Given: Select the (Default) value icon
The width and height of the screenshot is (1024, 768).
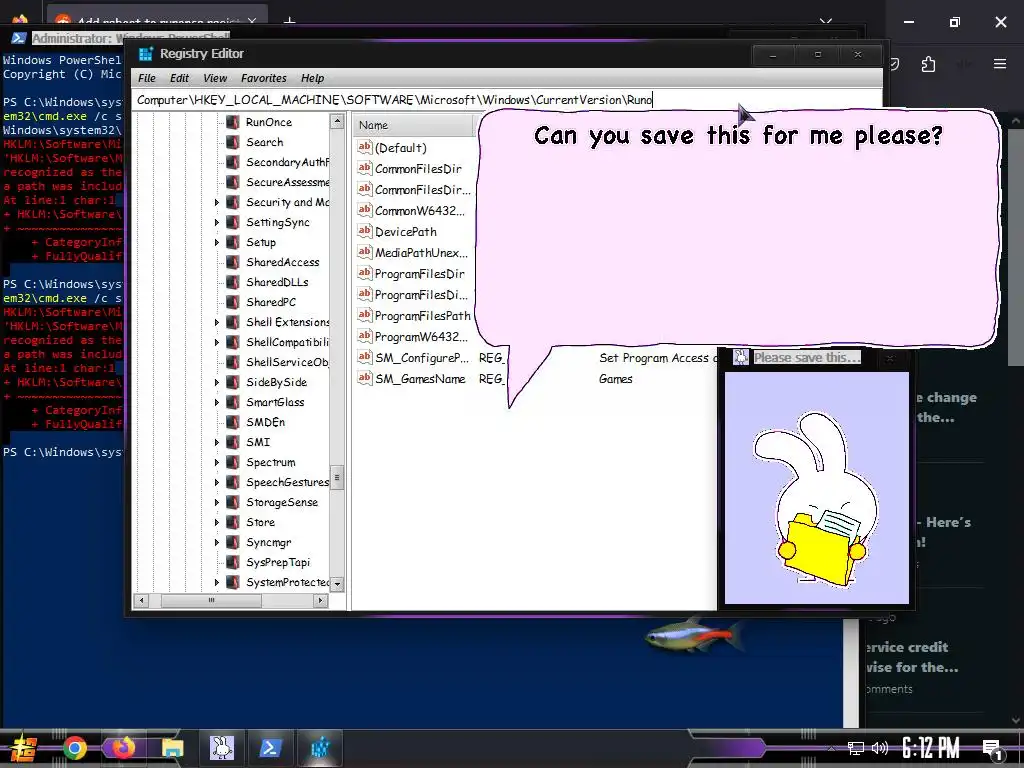Looking at the screenshot, I should pos(364,148).
